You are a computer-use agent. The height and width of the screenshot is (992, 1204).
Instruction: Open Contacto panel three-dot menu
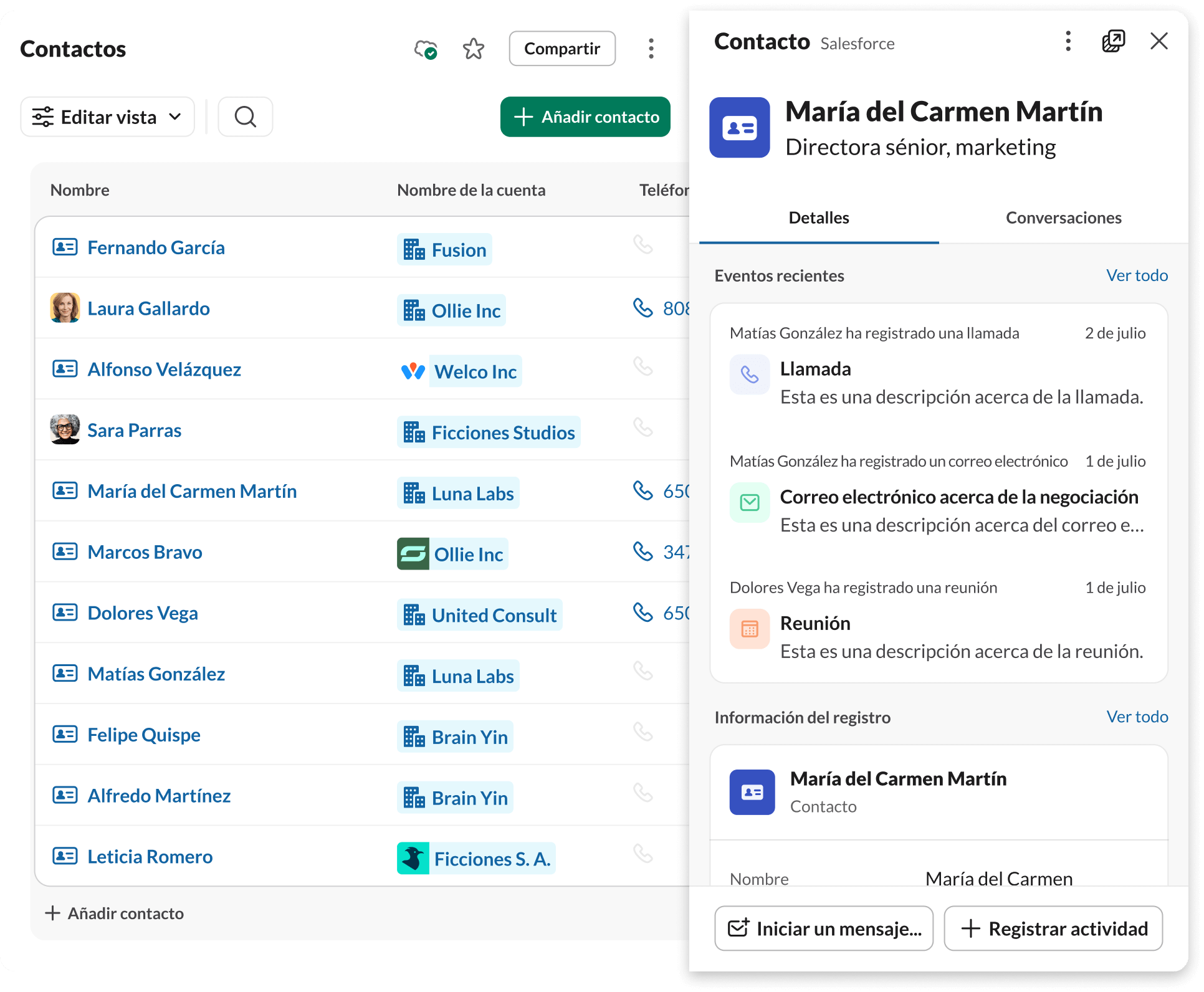coord(1068,41)
